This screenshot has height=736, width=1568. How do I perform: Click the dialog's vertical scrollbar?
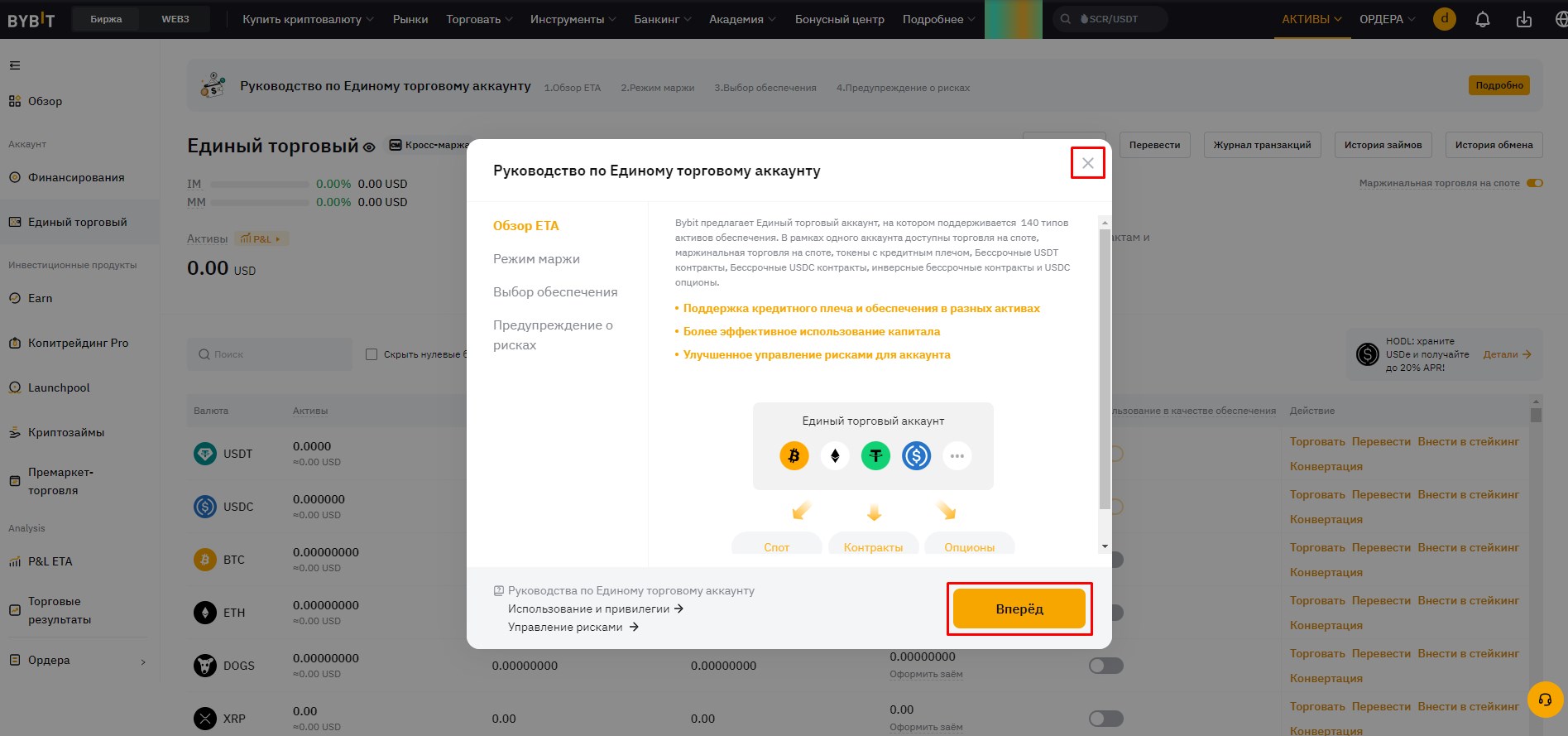click(1104, 369)
